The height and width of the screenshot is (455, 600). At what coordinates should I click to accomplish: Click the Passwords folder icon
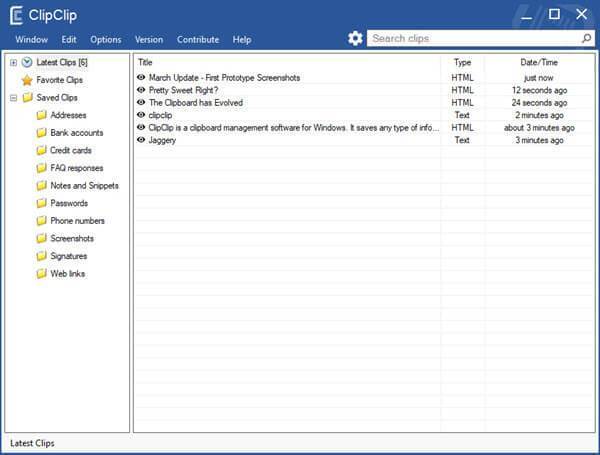pos(41,203)
